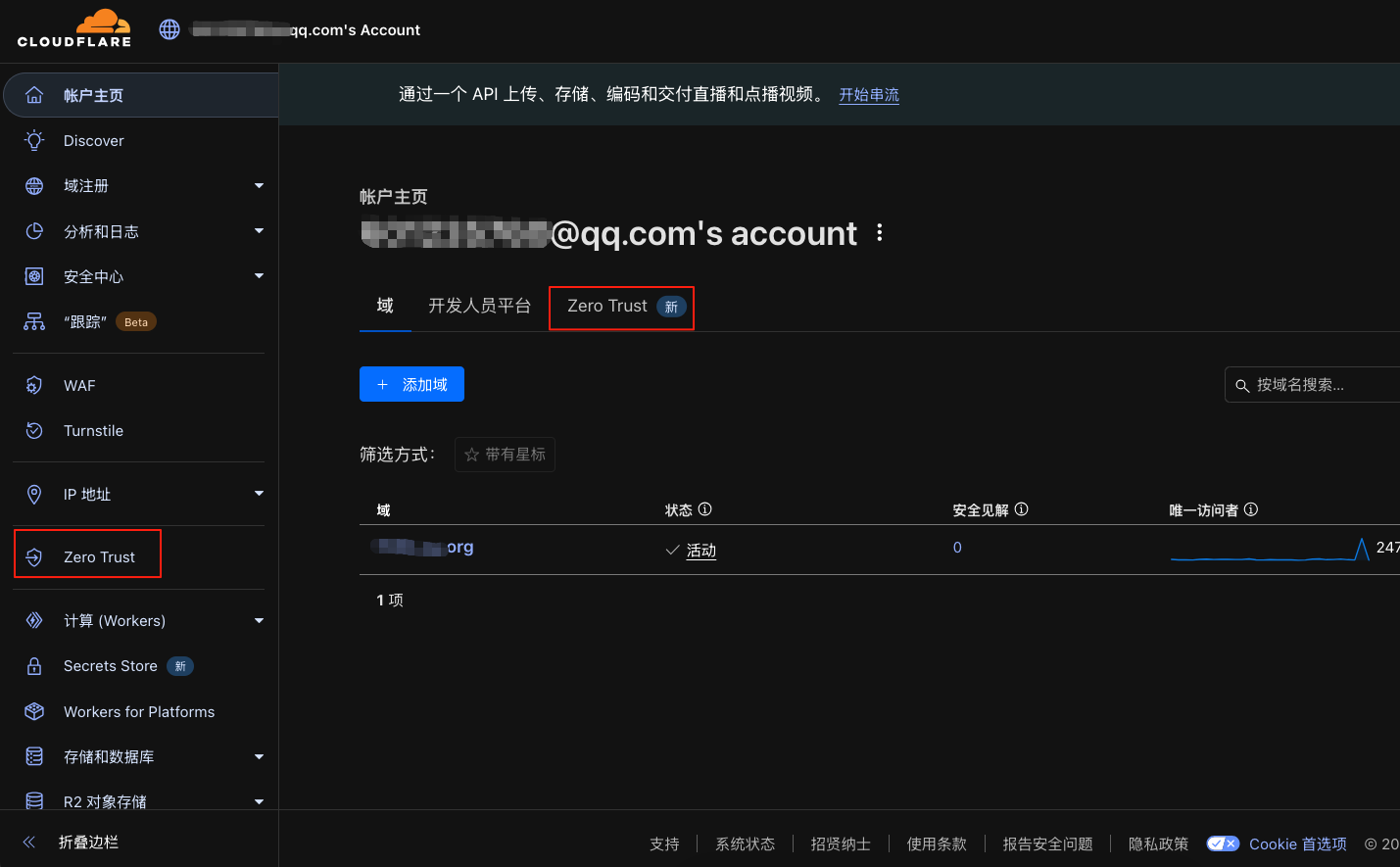Toggle the Cookie preferences switch icon
The width and height of the screenshot is (1400, 867).
click(1223, 843)
